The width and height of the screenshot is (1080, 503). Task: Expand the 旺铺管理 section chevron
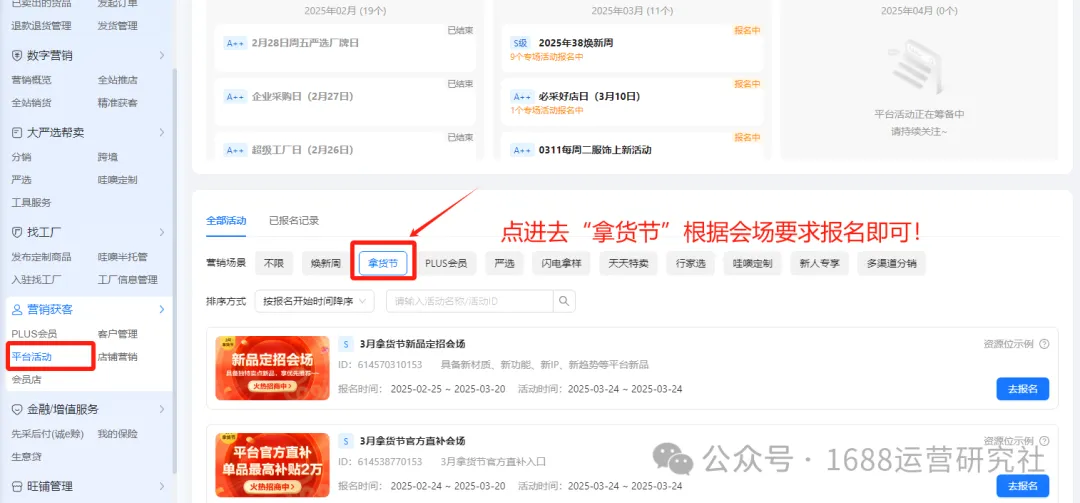[162, 486]
